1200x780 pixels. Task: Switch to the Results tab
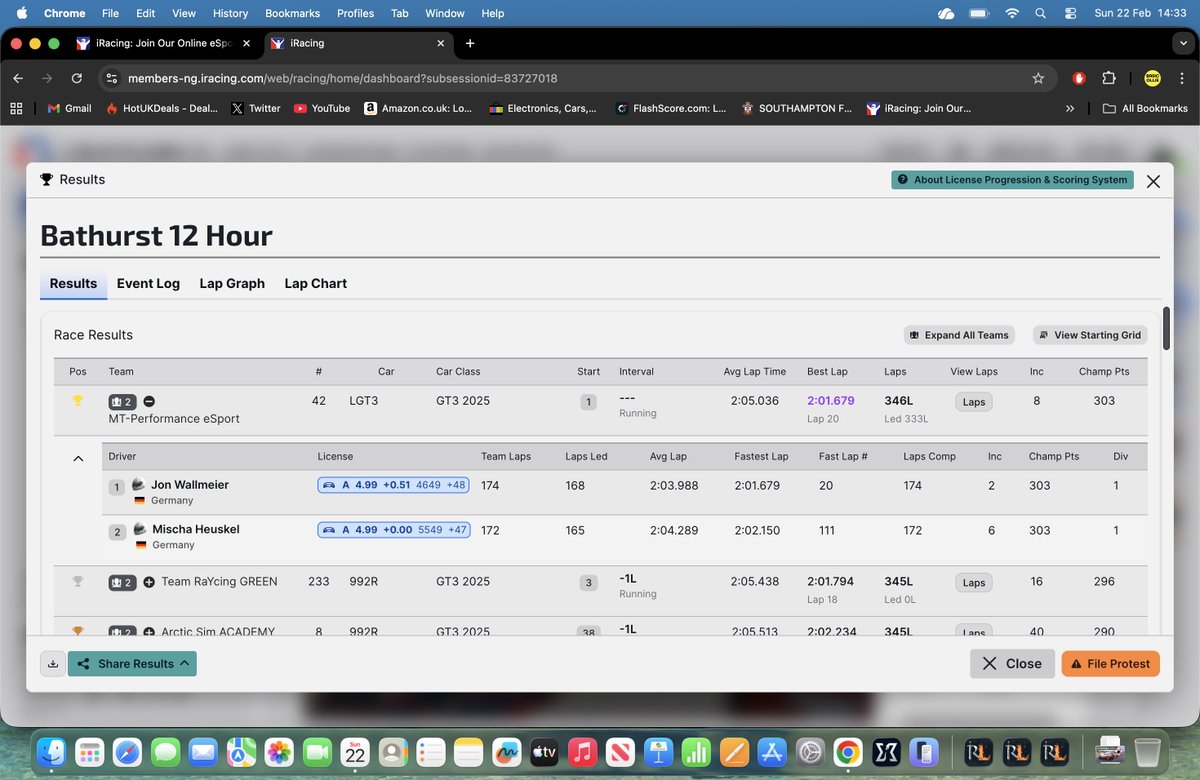point(73,283)
